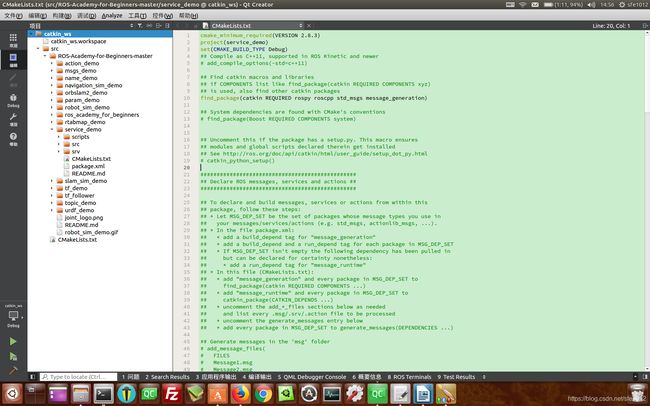Close the CMakeLists.txt document with X
Screen dimensions: 650x406
(309, 26)
